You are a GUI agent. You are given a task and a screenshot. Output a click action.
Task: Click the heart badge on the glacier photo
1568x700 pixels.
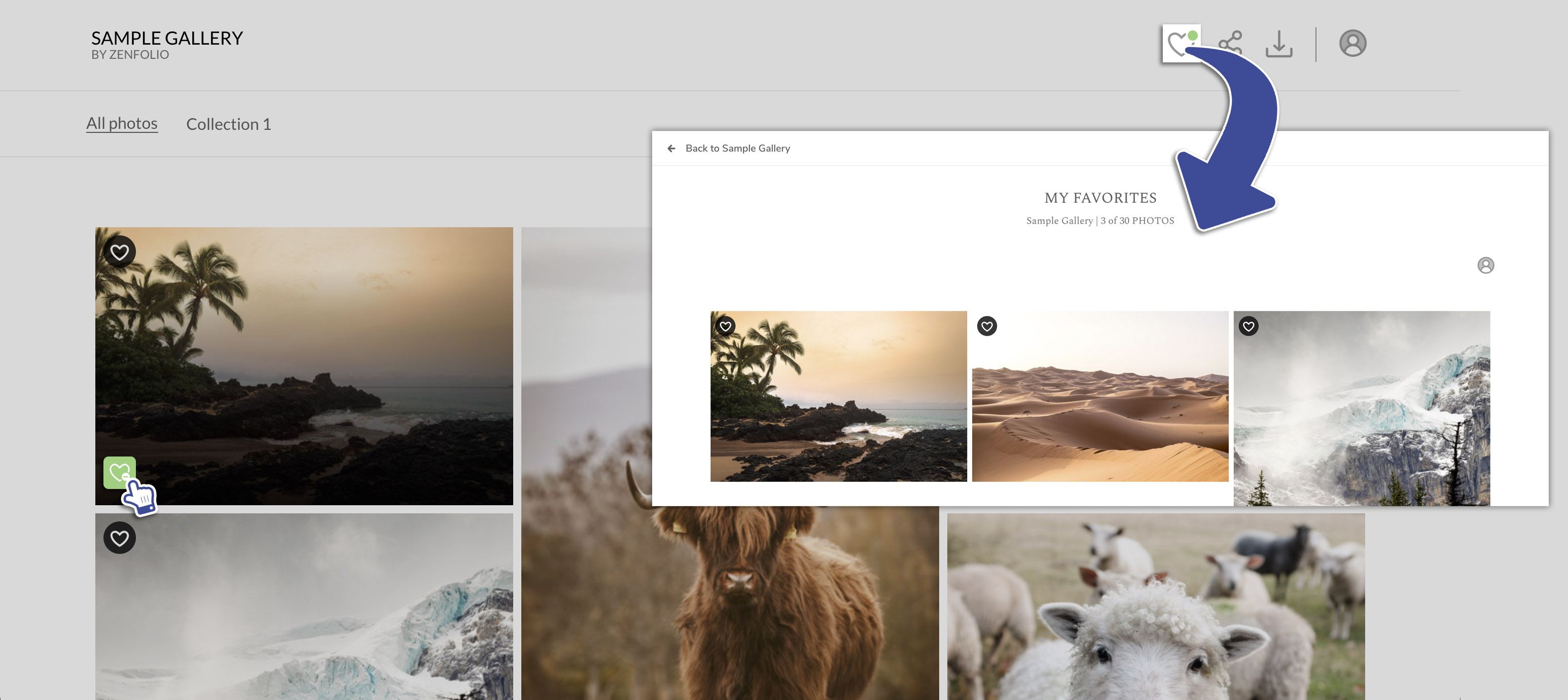119,538
